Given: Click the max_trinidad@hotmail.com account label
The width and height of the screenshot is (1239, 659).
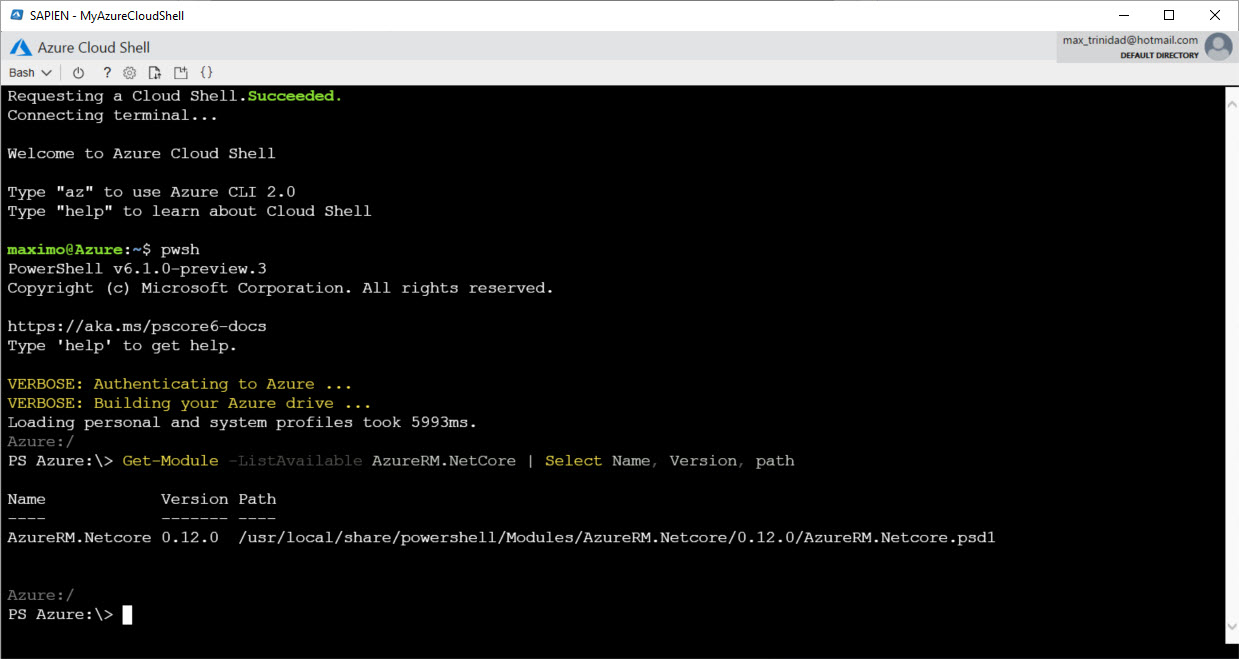Looking at the screenshot, I should (1129, 40).
